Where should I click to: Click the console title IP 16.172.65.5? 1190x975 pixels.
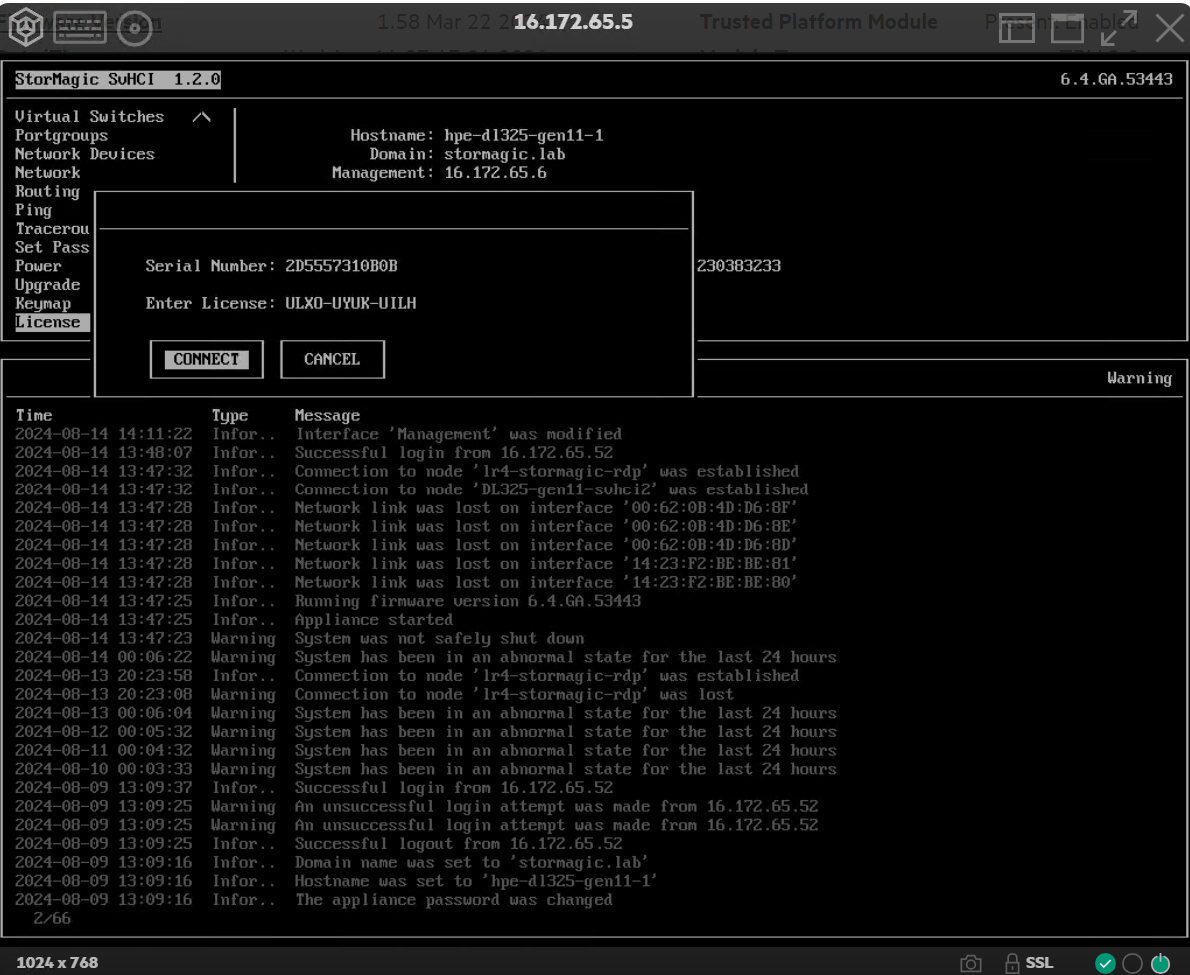573,22
